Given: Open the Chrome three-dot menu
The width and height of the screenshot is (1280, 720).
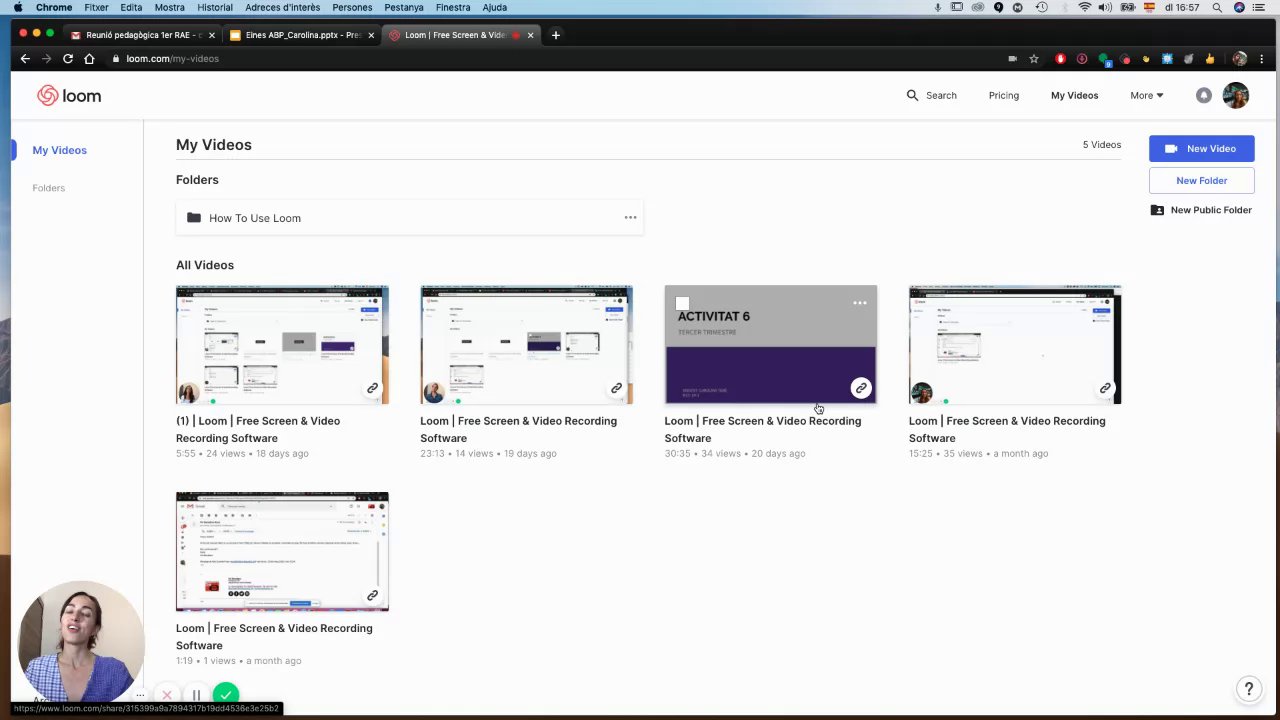Looking at the screenshot, I should (x=1262, y=59).
